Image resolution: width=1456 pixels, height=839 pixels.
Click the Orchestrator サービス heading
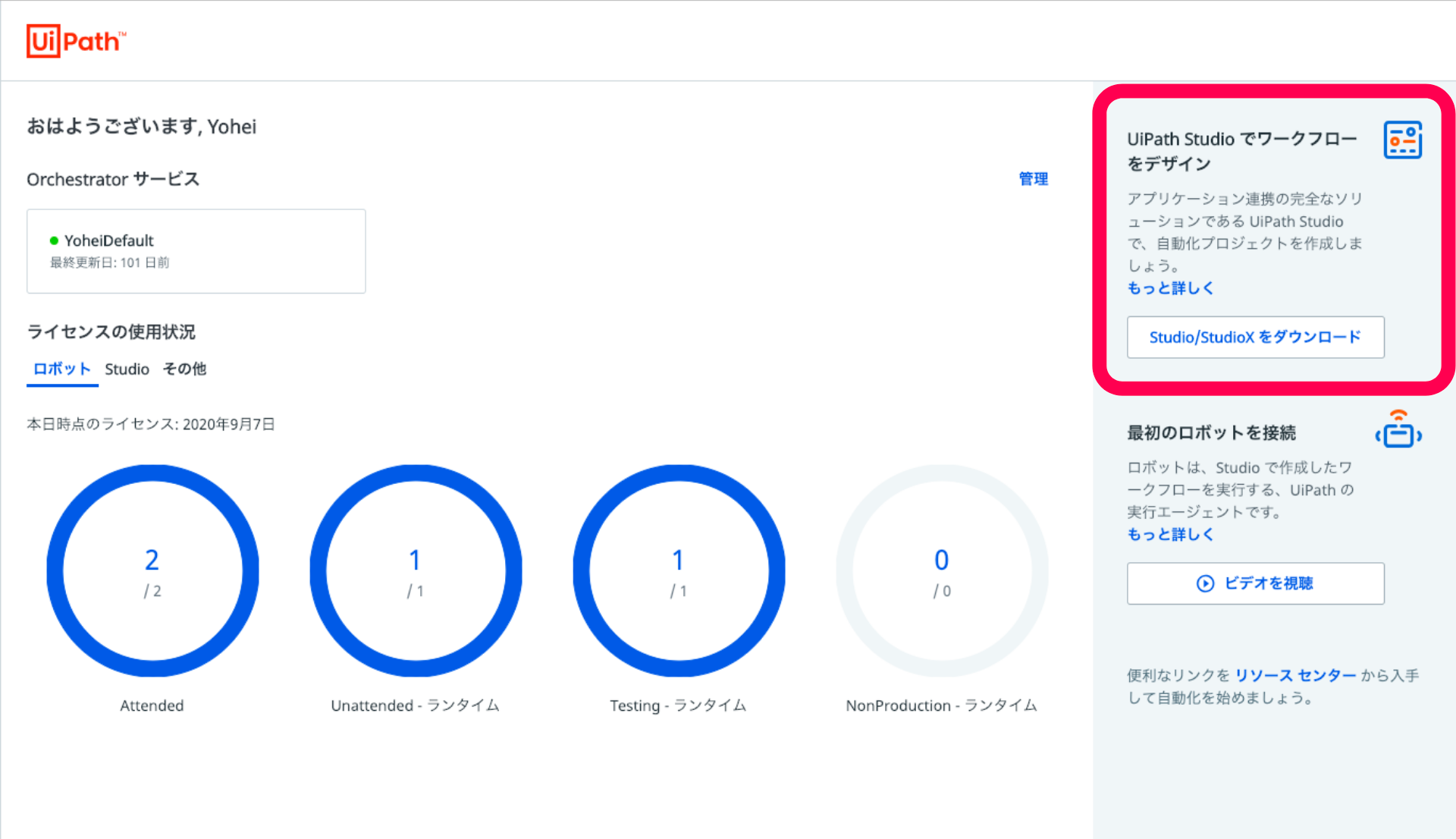coord(112,180)
